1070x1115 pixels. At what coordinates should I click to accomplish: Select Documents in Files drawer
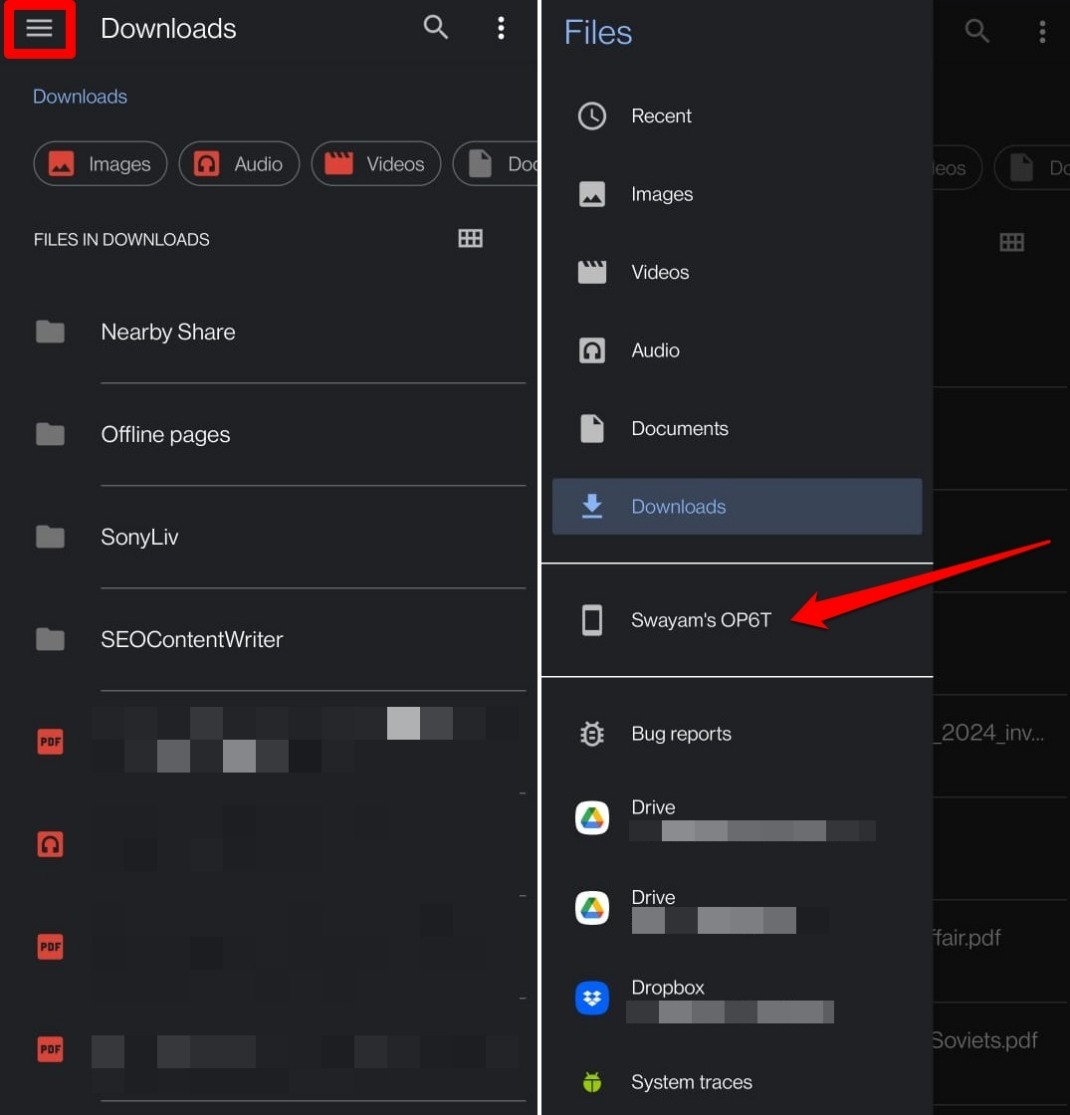click(737, 429)
